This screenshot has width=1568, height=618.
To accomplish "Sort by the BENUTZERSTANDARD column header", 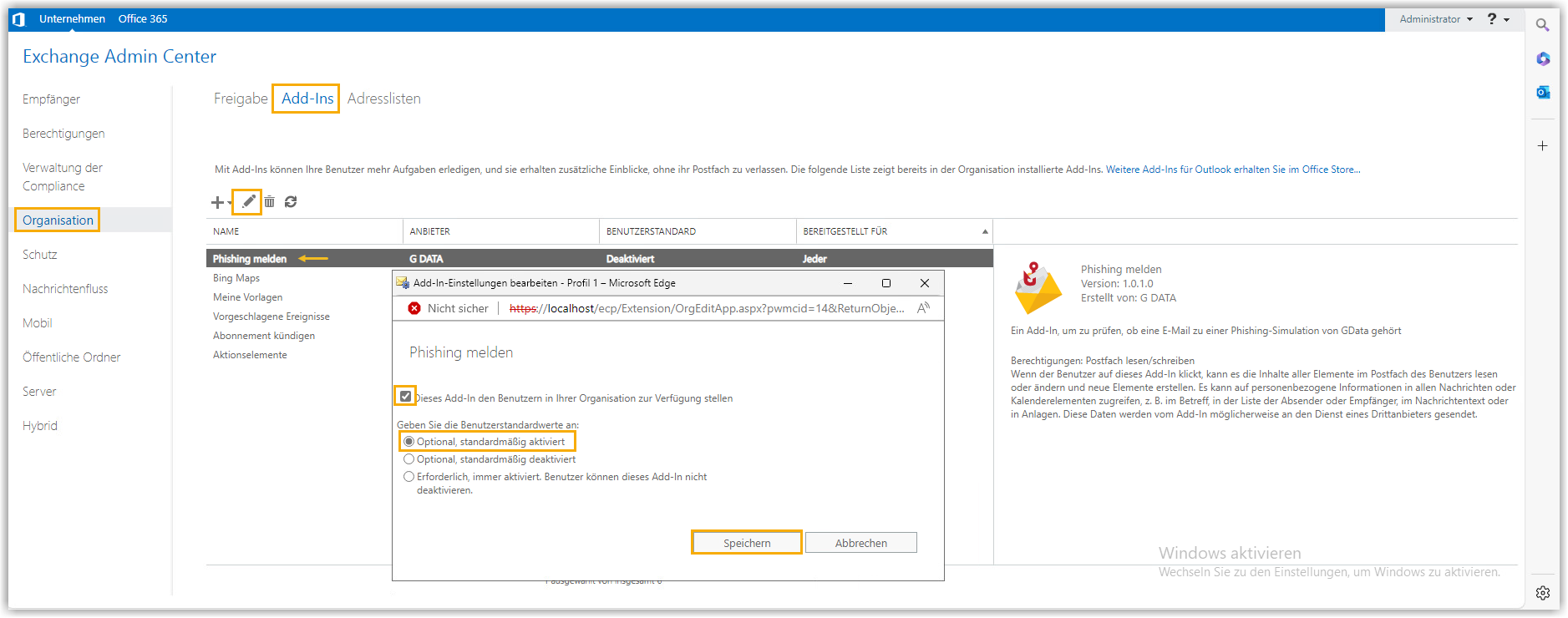I will coord(698,231).
